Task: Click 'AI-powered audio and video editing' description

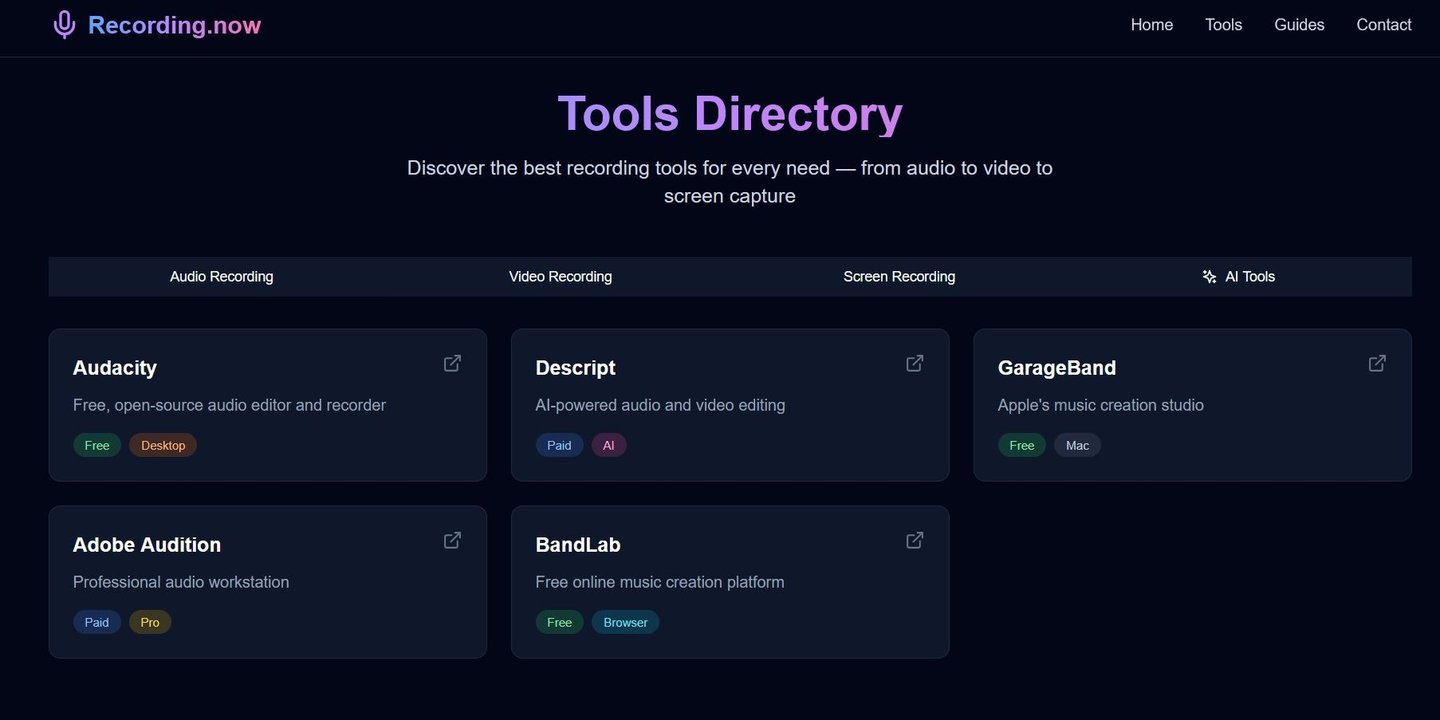Action: click(660, 405)
